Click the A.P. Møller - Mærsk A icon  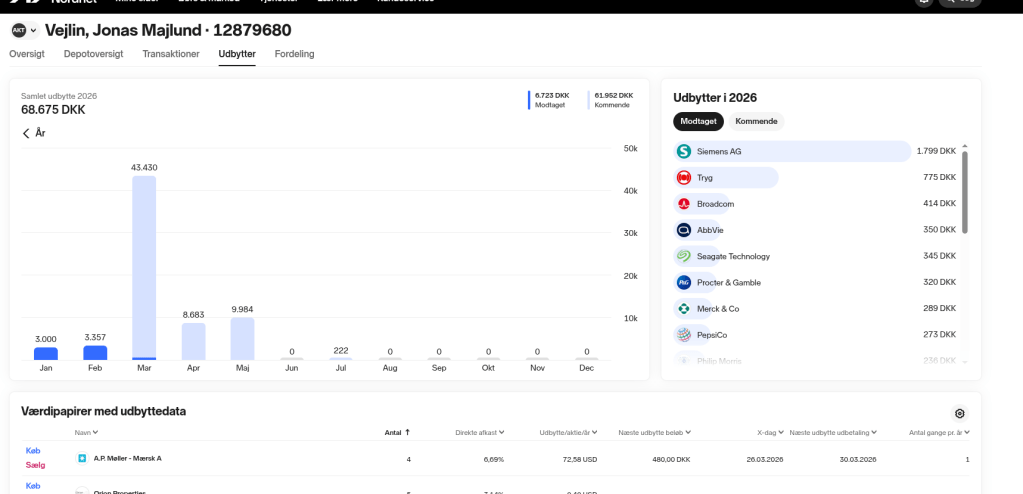(82, 458)
